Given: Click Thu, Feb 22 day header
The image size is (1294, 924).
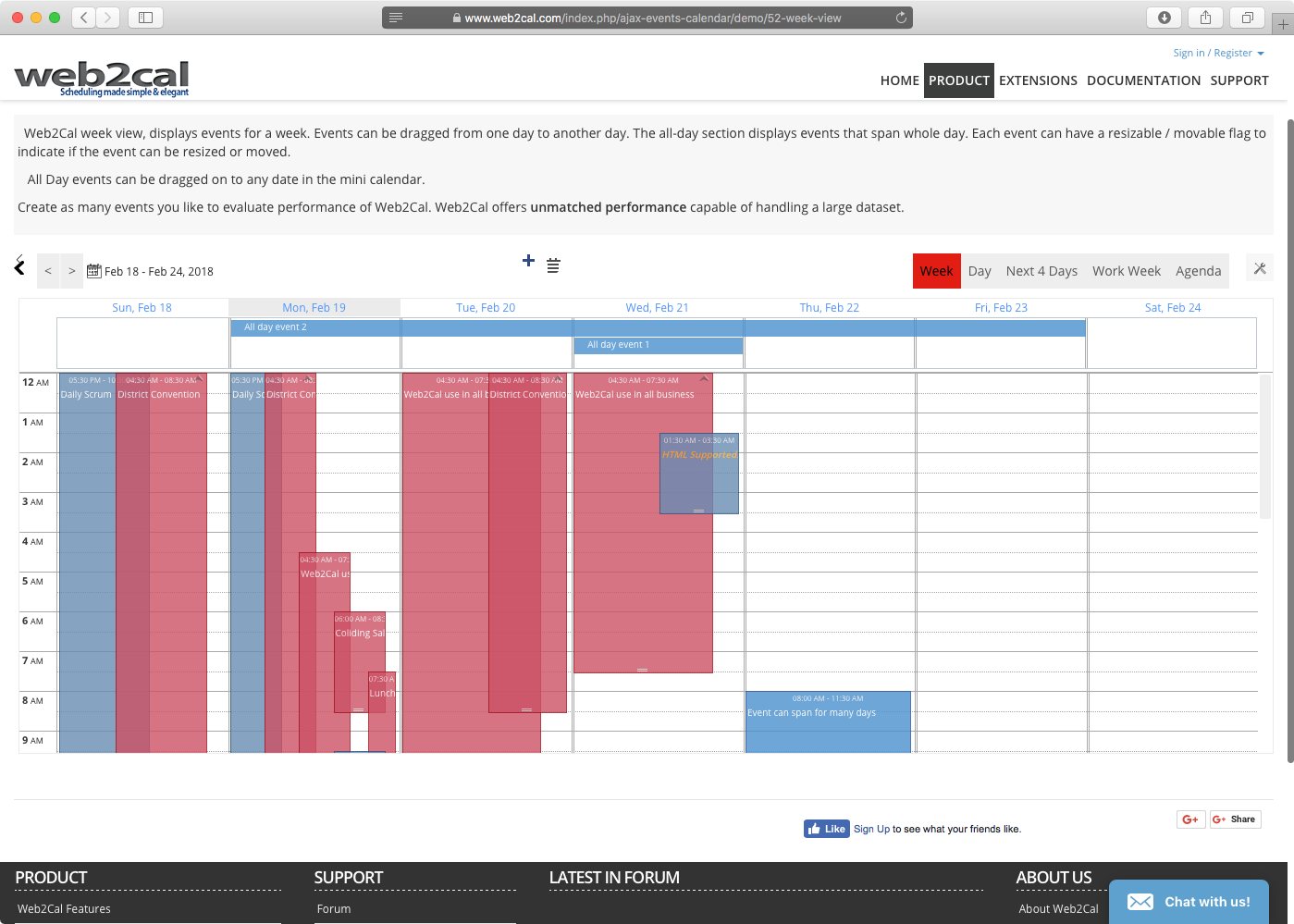Looking at the screenshot, I should (829, 308).
